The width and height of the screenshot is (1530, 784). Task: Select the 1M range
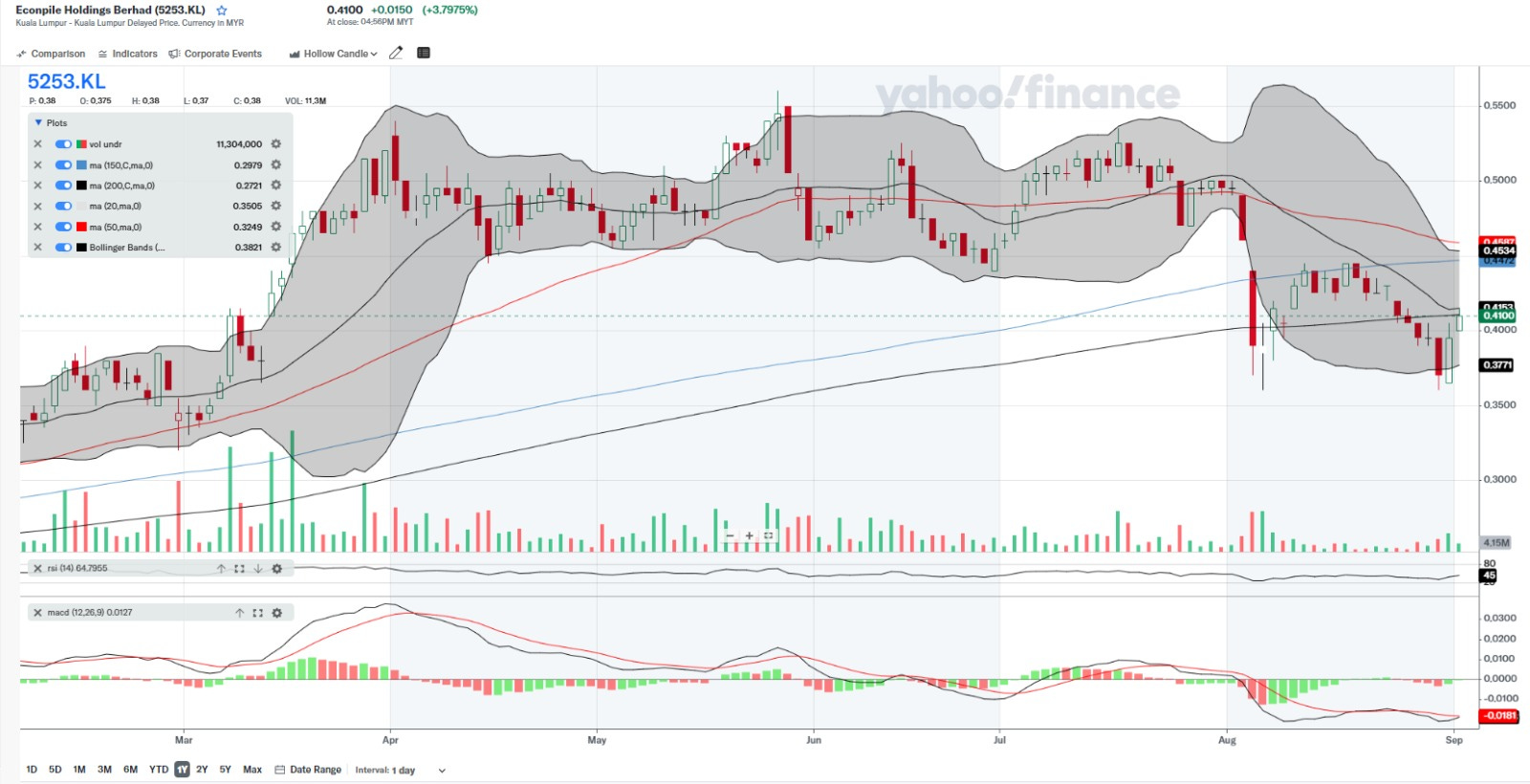(79, 770)
